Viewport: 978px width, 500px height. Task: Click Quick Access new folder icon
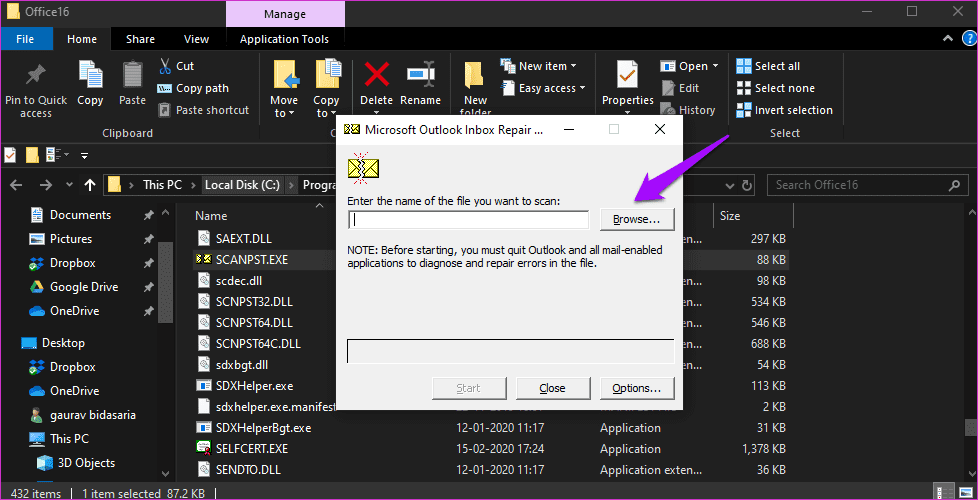click(x=32, y=155)
